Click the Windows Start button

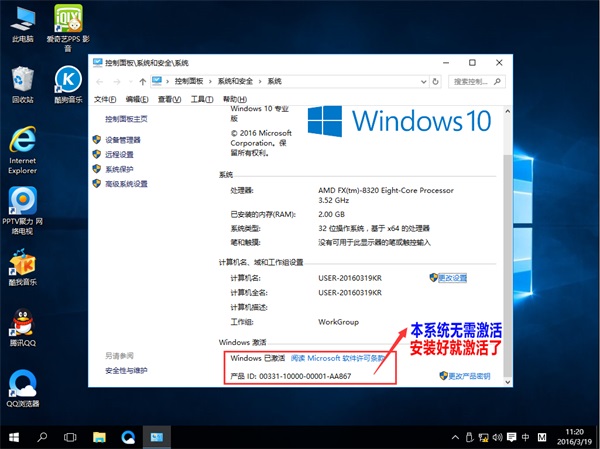click(x=13, y=438)
